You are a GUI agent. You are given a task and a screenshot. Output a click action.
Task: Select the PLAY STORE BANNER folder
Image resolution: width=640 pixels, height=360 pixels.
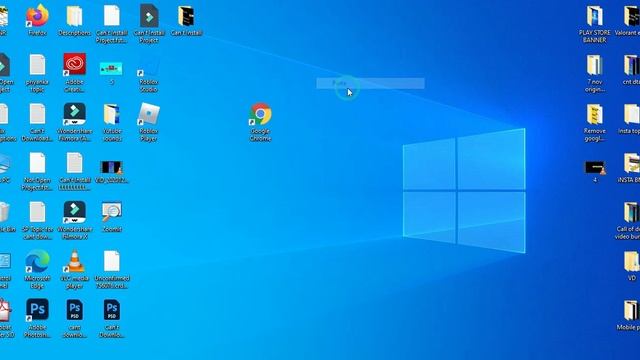[594, 16]
